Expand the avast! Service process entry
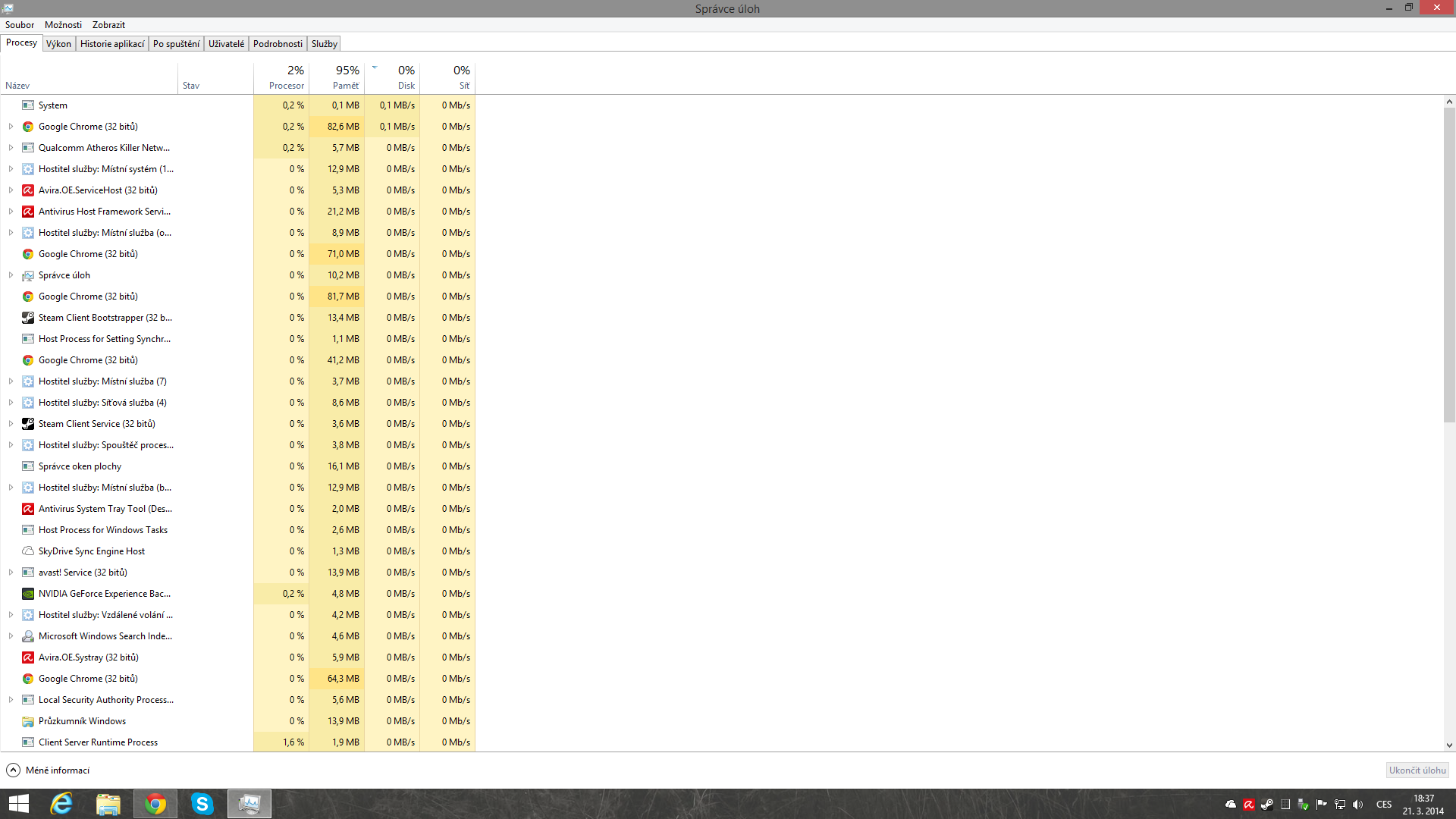Screen dimensions: 1456x819 [11, 573]
